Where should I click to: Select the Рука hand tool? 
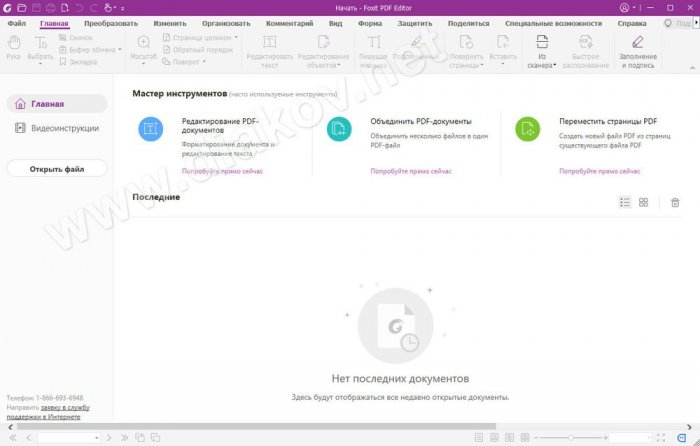[13, 48]
